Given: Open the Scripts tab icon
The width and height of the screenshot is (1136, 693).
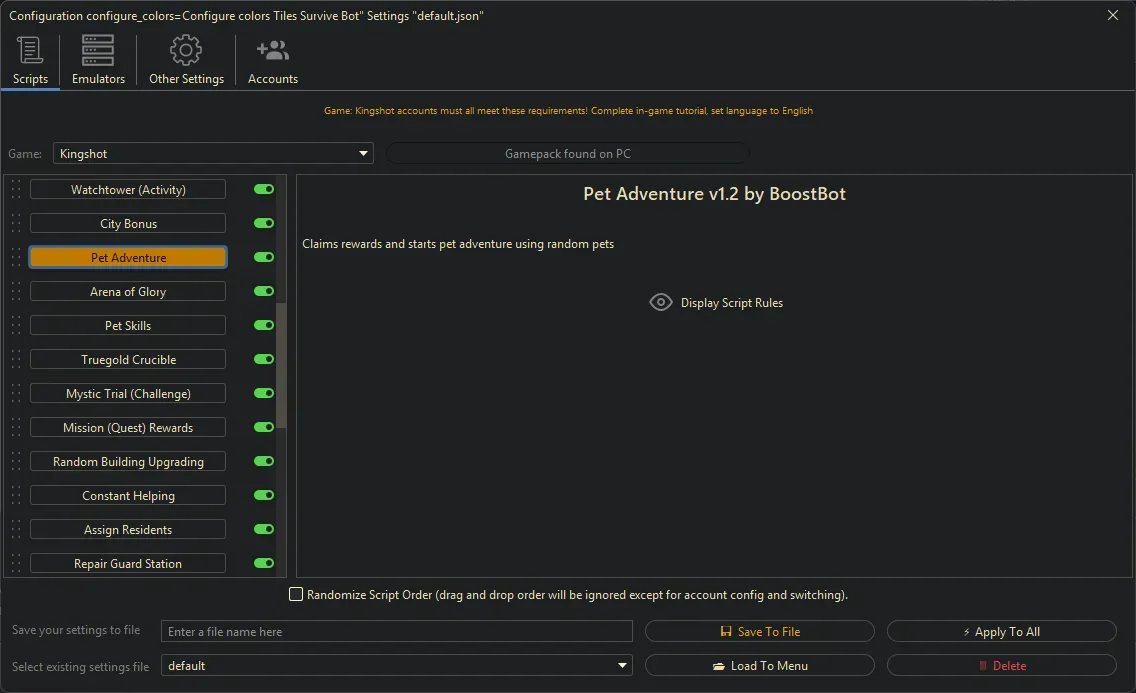Looking at the screenshot, I should point(30,50).
